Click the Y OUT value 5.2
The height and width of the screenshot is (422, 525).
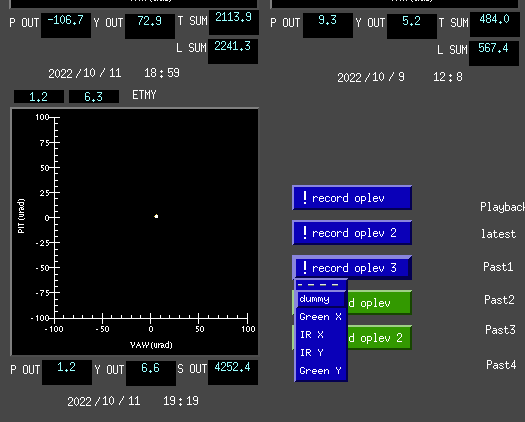tap(412, 26)
